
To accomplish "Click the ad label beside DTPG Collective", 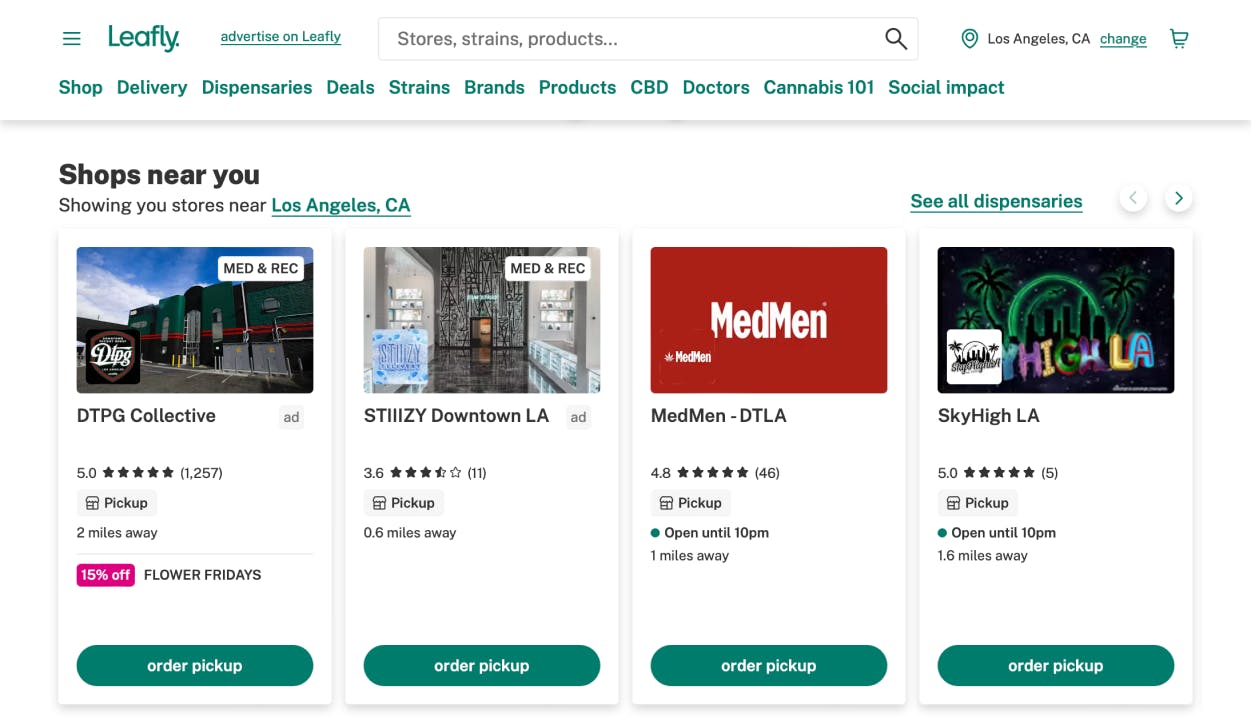I will click(x=291, y=418).
